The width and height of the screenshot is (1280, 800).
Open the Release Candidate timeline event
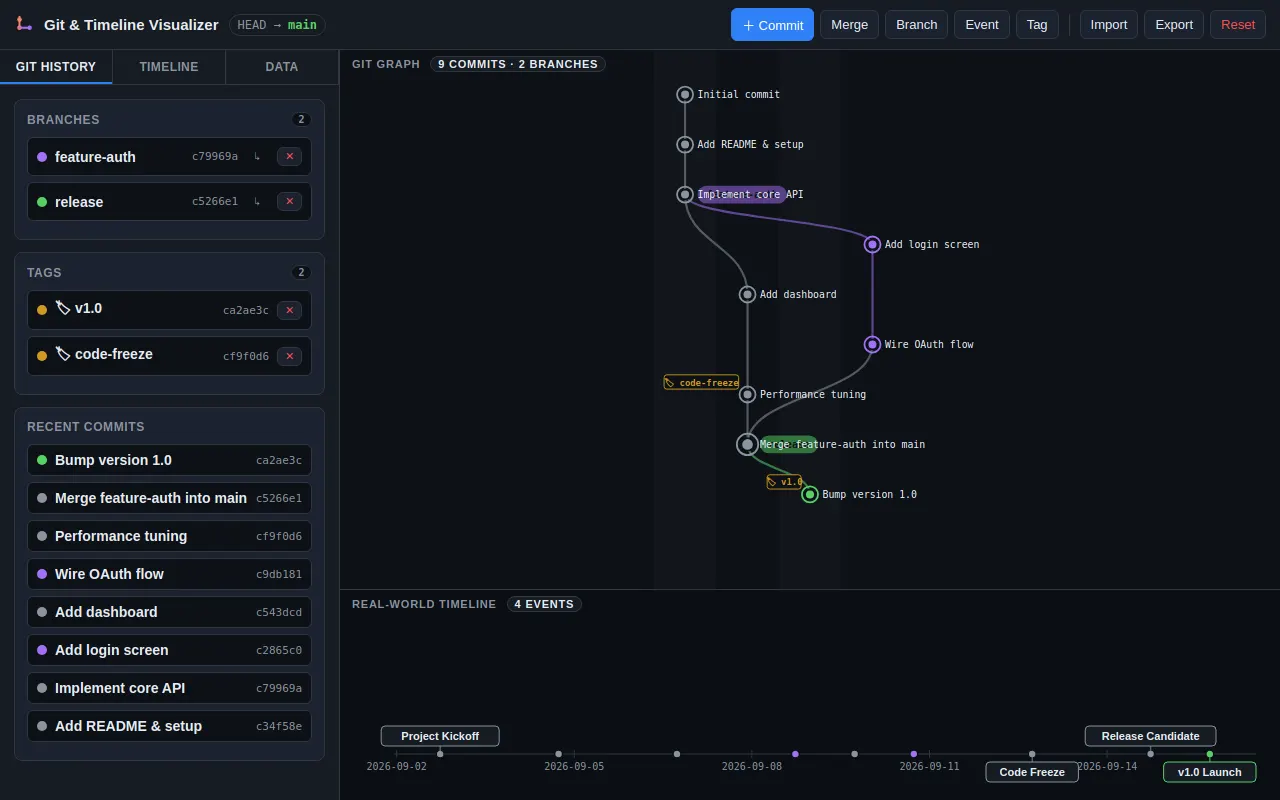pos(1150,736)
